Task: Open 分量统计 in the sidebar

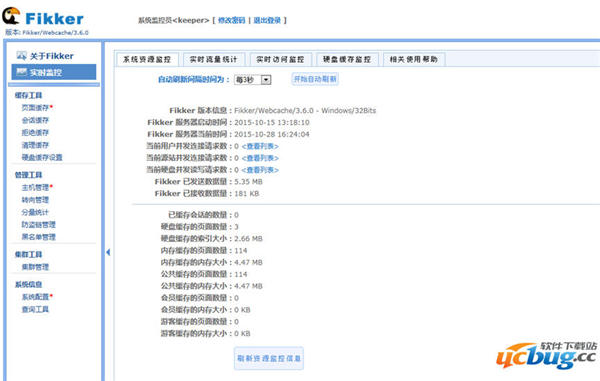Action: point(35,212)
